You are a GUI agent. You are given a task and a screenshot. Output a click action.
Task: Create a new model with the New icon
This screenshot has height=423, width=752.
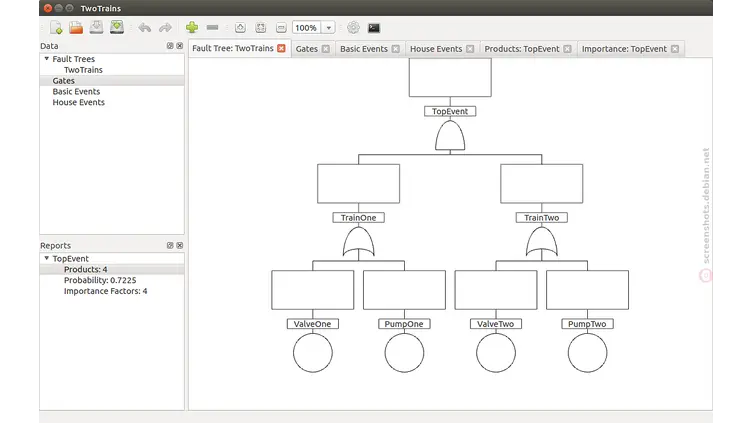[55, 28]
